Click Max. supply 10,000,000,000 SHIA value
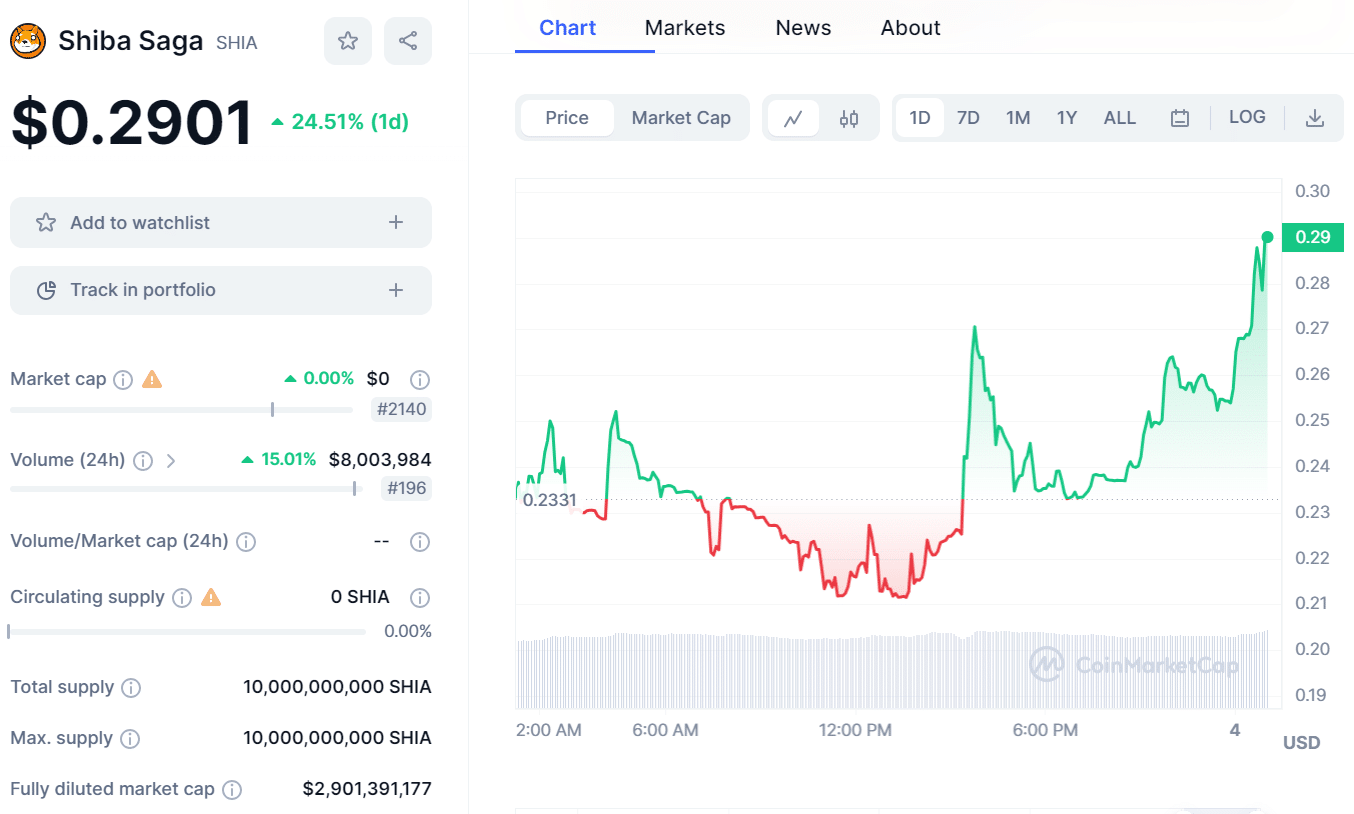This screenshot has width=1354, height=814. tap(337, 738)
